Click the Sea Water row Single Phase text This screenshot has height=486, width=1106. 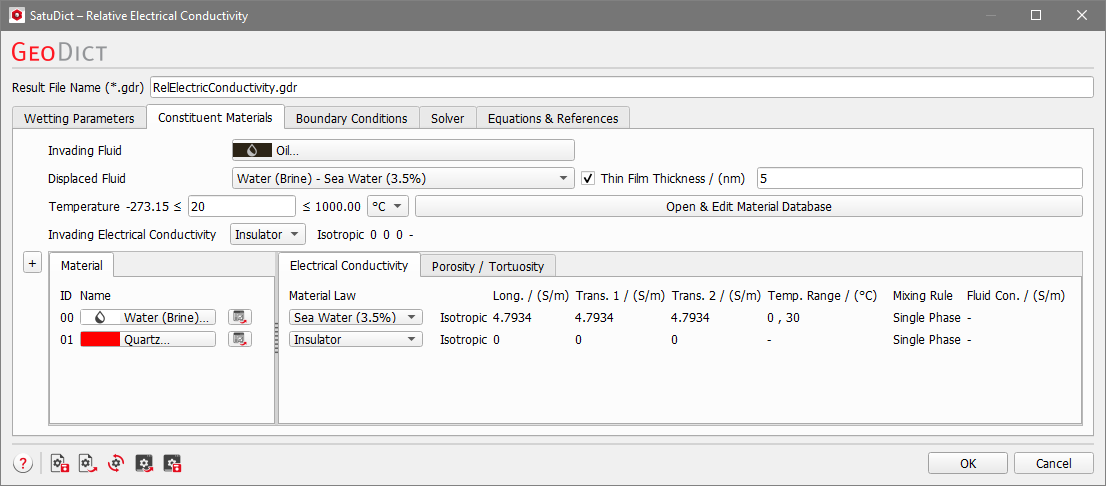click(926, 317)
